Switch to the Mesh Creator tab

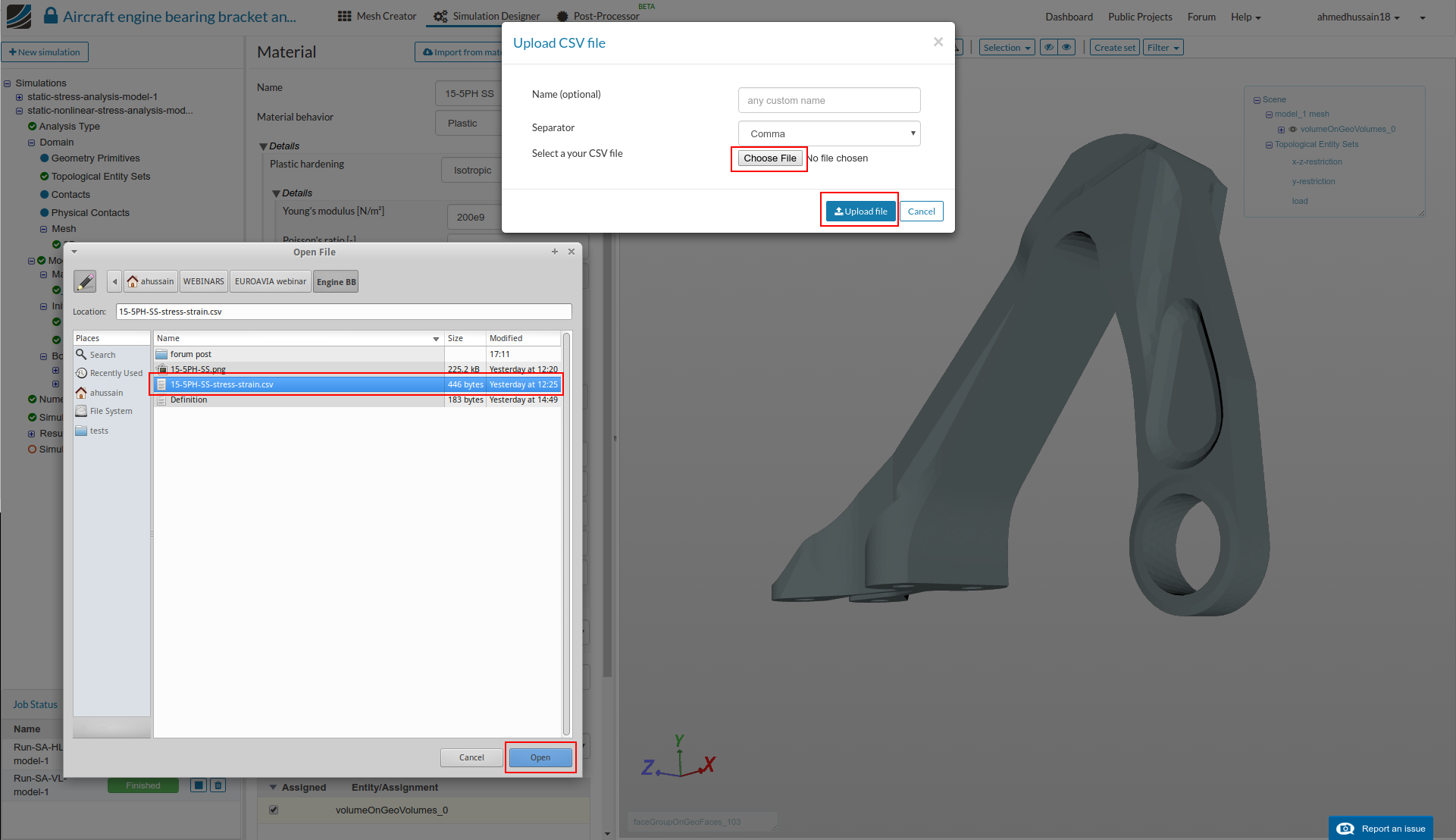click(377, 17)
